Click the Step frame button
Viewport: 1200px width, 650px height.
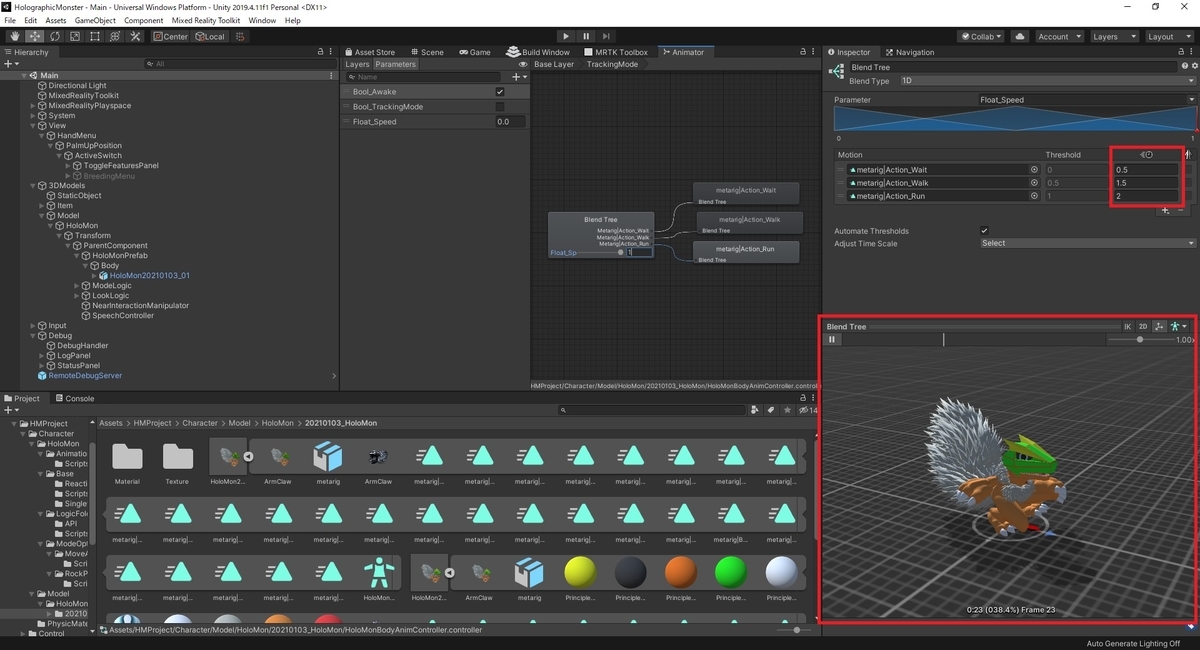pyautogui.click(x=606, y=36)
